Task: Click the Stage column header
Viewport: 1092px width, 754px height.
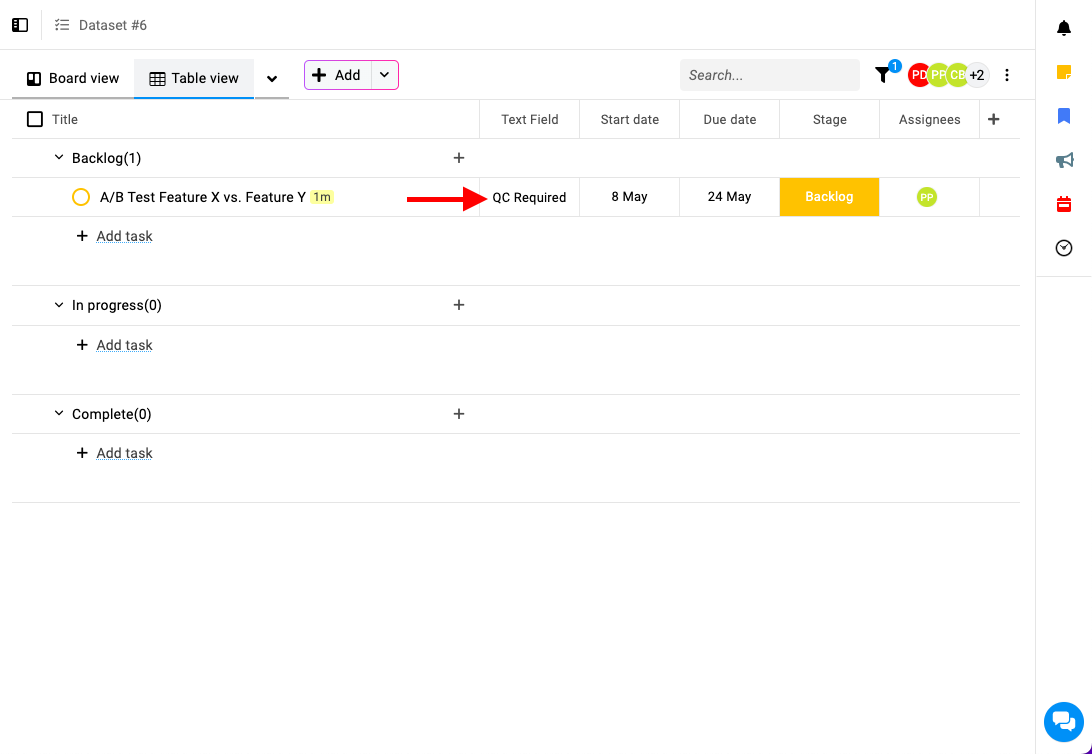Action: pos(829,120)
